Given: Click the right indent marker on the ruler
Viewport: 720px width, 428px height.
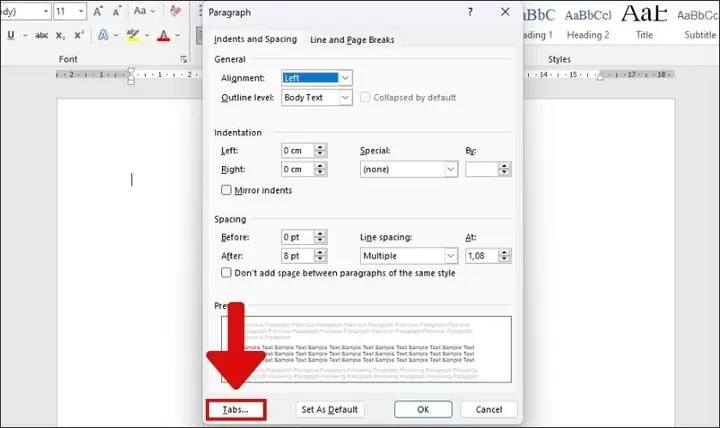Looking at the screenshot, I should [x=600, y=76].
